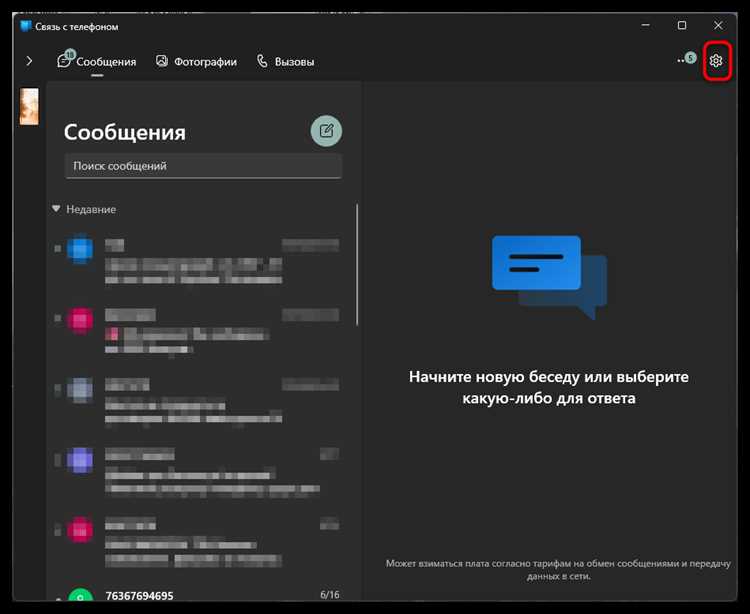Open settings via the gear icon
Viewport: 750px width, 614px height.
716,61
